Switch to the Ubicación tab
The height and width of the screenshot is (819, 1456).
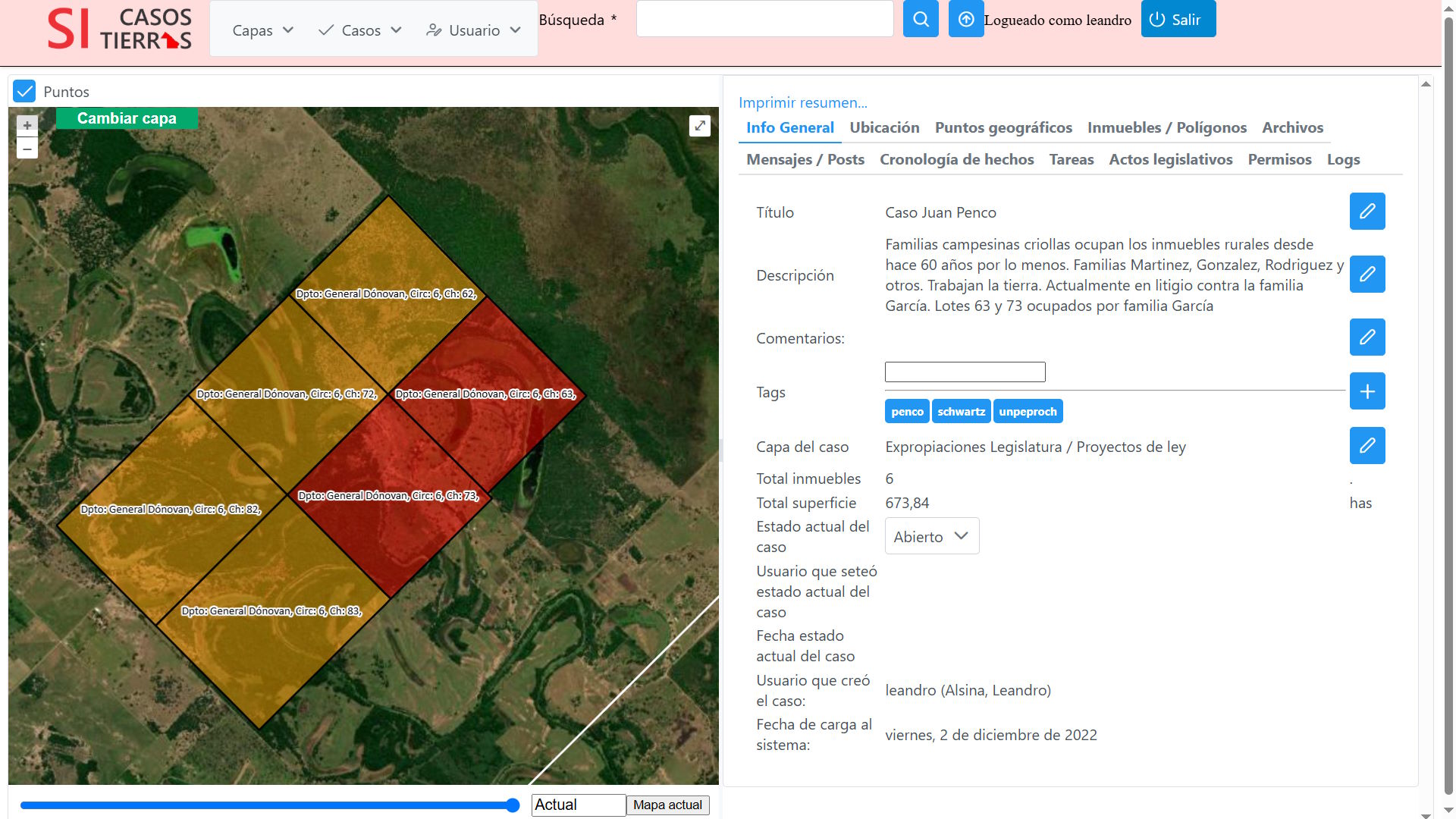(x=884, y=127)
